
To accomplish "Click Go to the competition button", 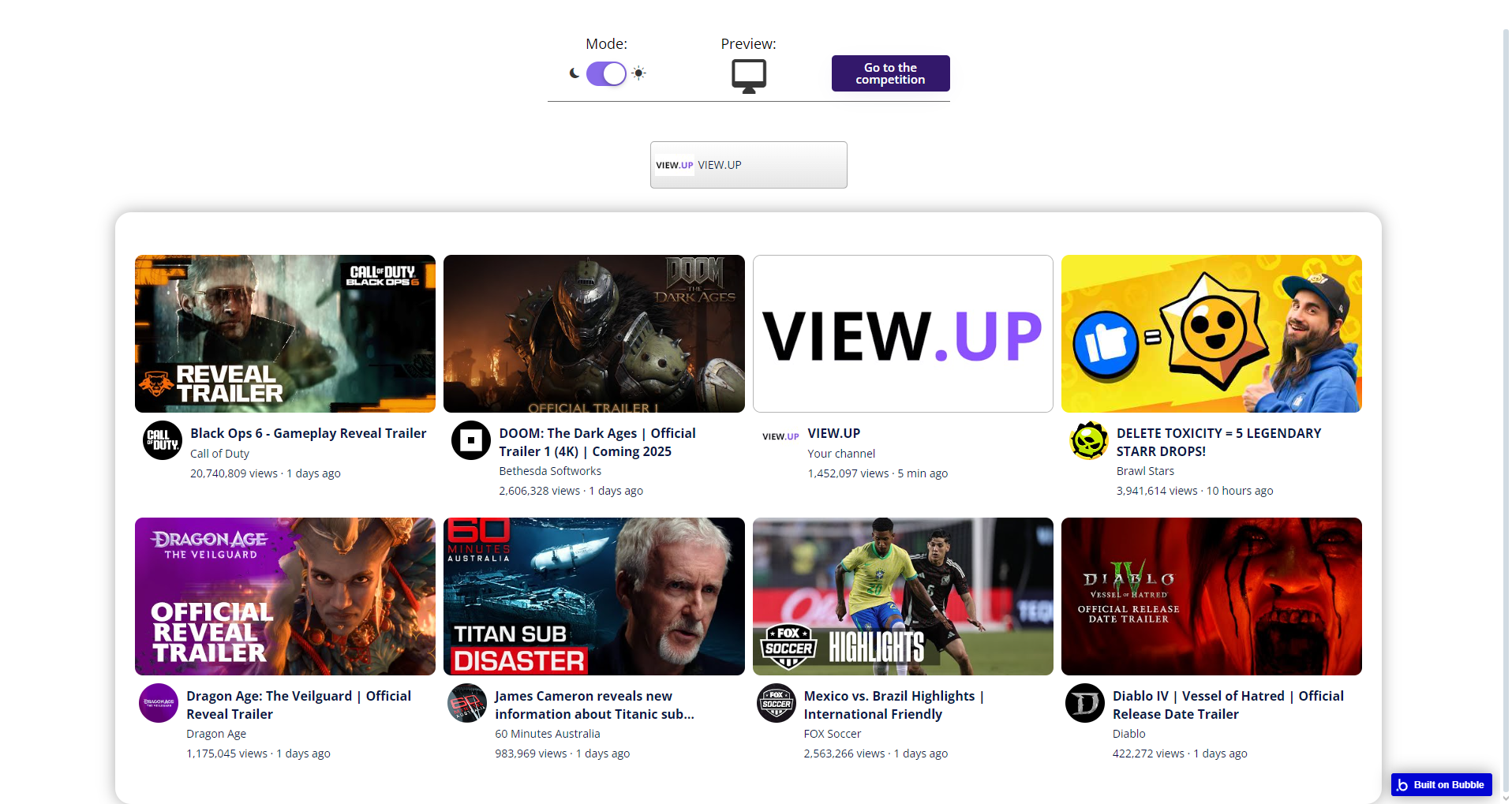I will pyautogui.click(x=890, y=73).
